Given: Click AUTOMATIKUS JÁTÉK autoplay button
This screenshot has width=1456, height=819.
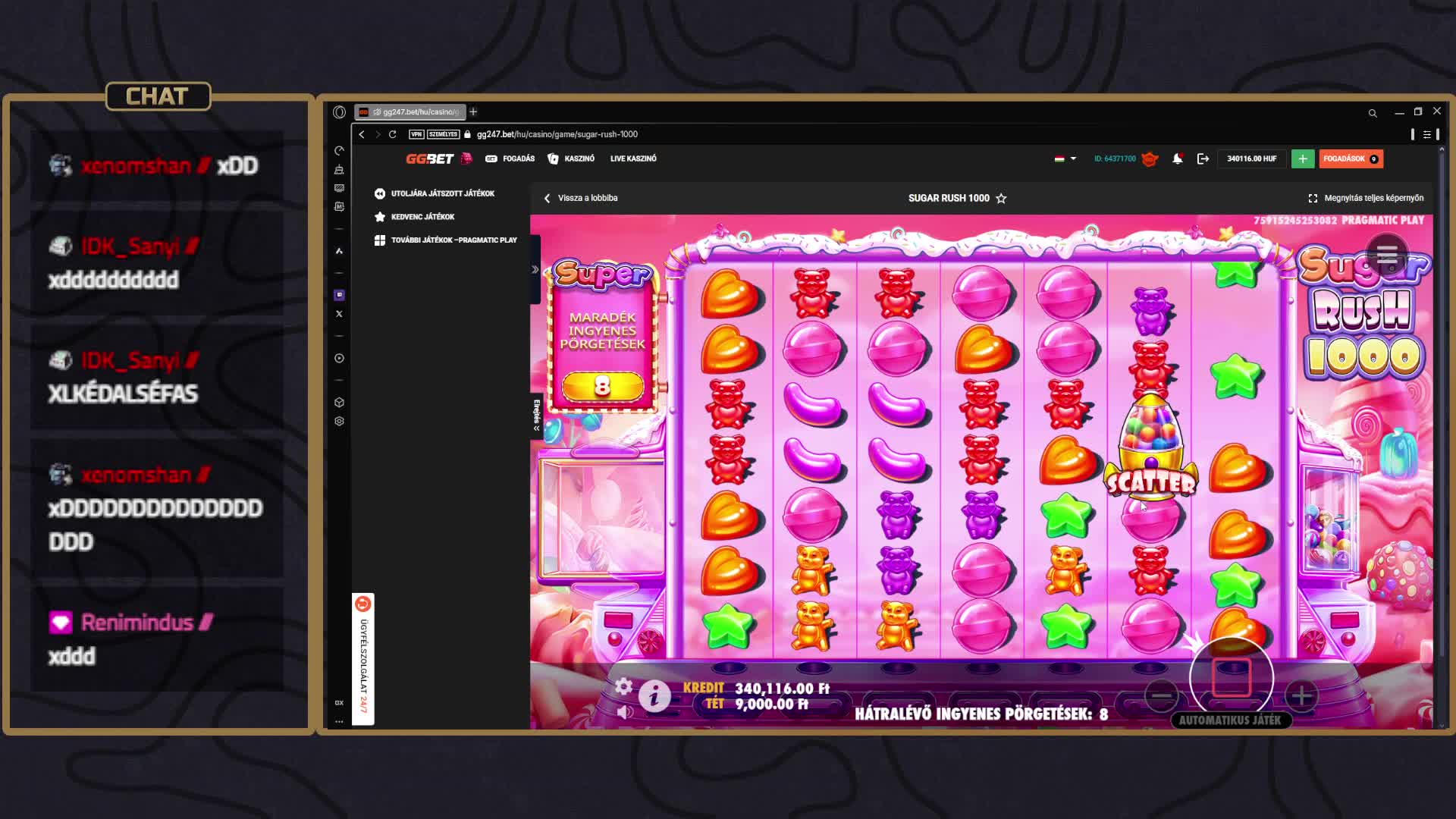Looking at the screenshot, I should (x=1230, y=720).
